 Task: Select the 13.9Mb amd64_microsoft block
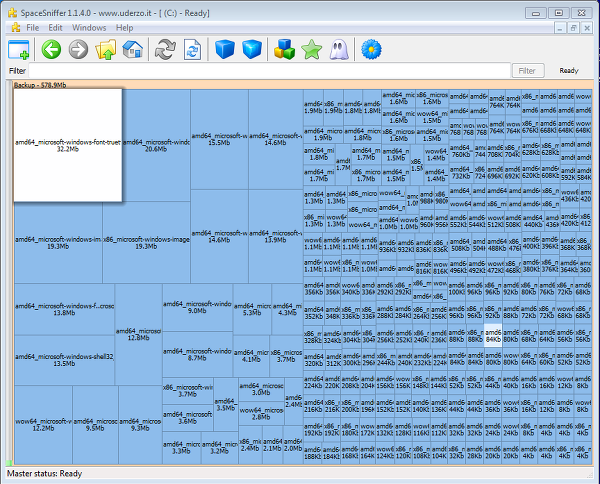click(x=276, y=236)
